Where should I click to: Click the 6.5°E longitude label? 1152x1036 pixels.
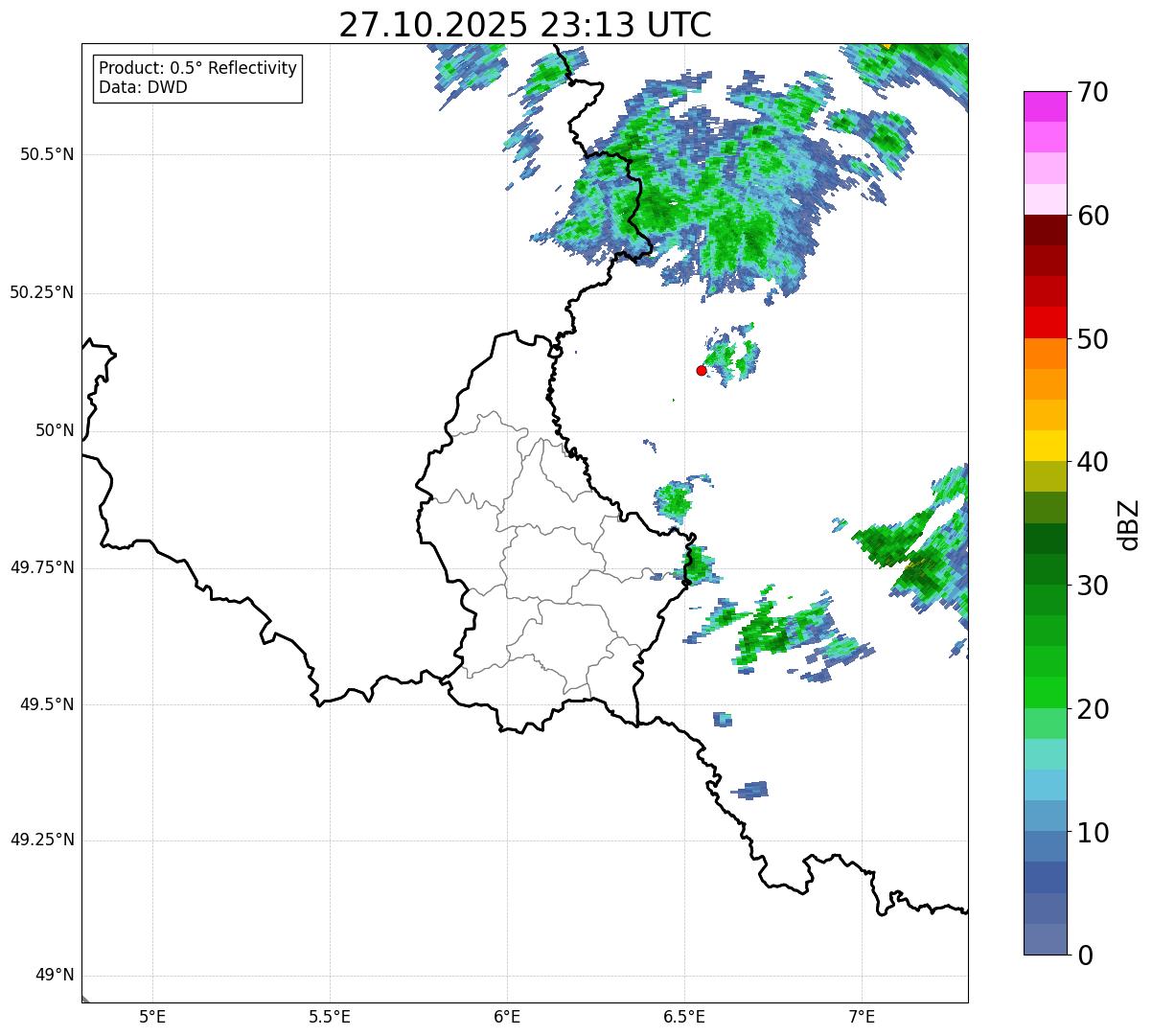(x=684, y=1016)
